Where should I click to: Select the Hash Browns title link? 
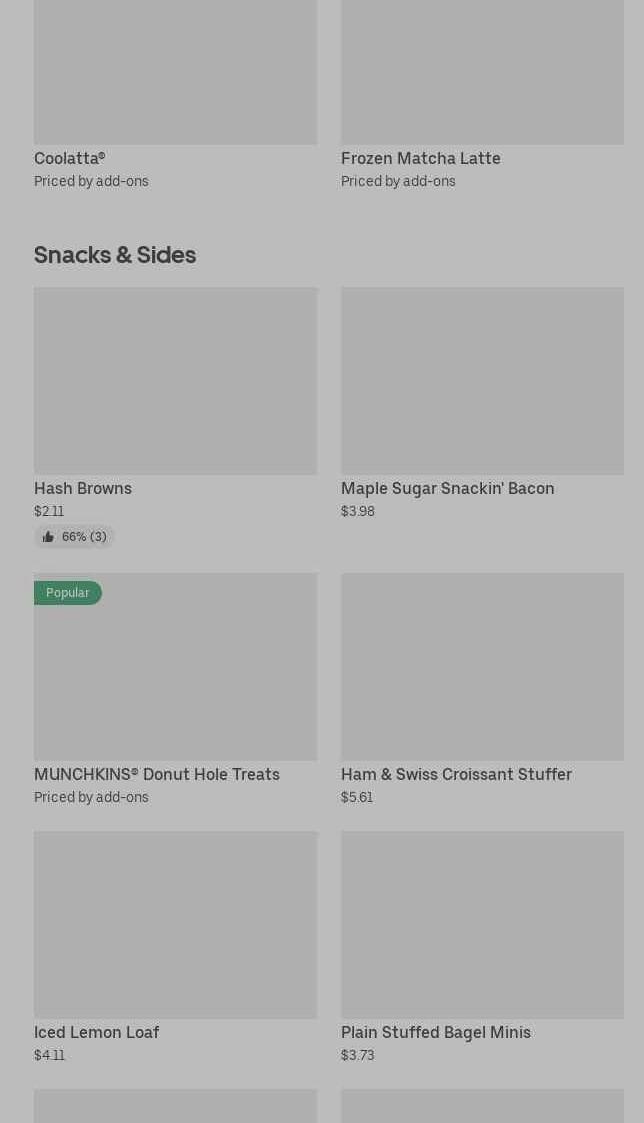point(83,488)
